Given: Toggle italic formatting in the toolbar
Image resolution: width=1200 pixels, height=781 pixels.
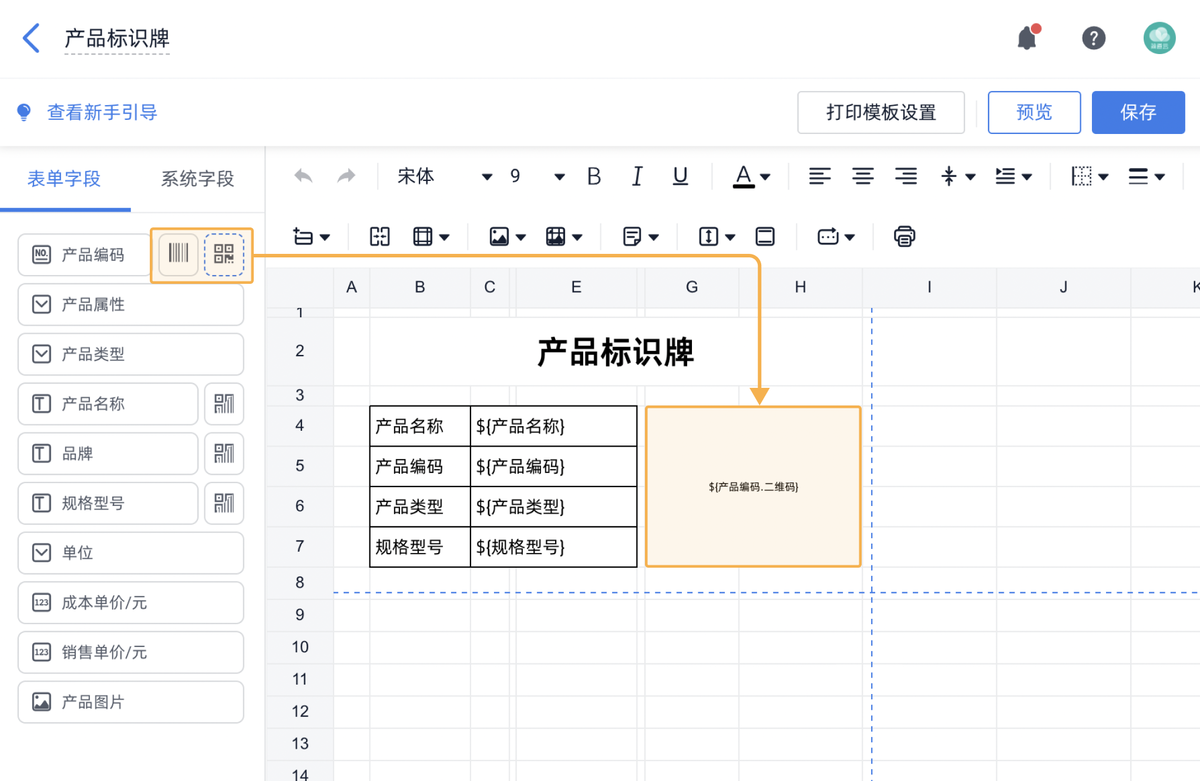Looking at the screenshot, I should tap(637, 176).
